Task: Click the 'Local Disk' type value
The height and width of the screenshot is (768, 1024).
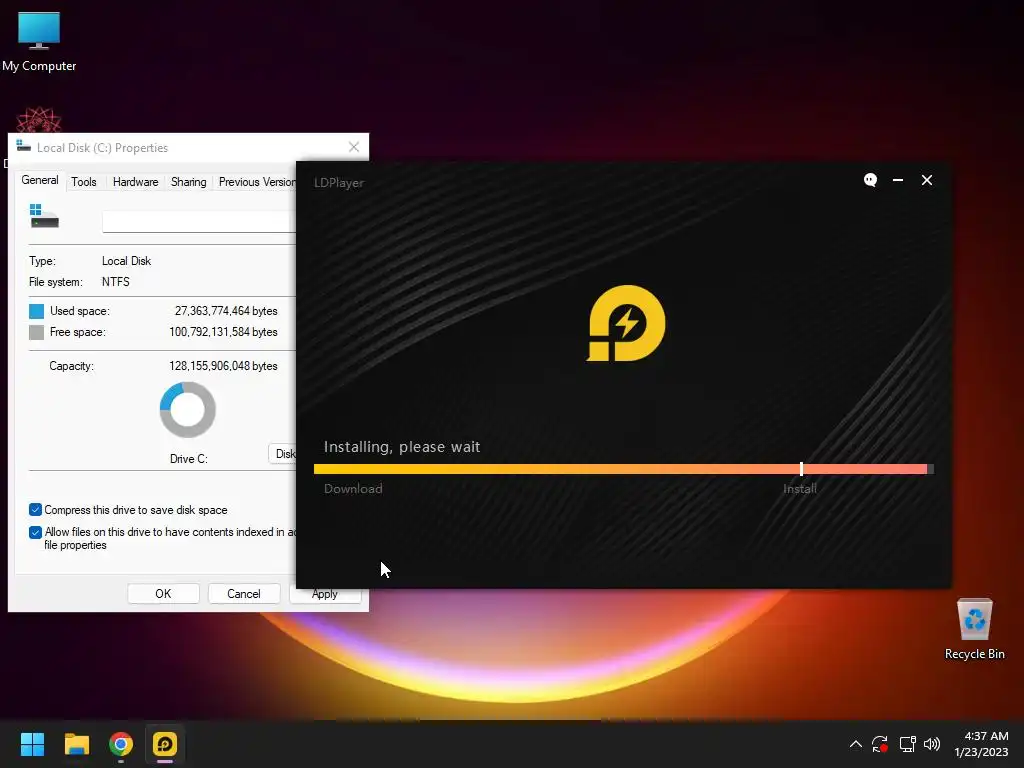Action: point(126,261)
